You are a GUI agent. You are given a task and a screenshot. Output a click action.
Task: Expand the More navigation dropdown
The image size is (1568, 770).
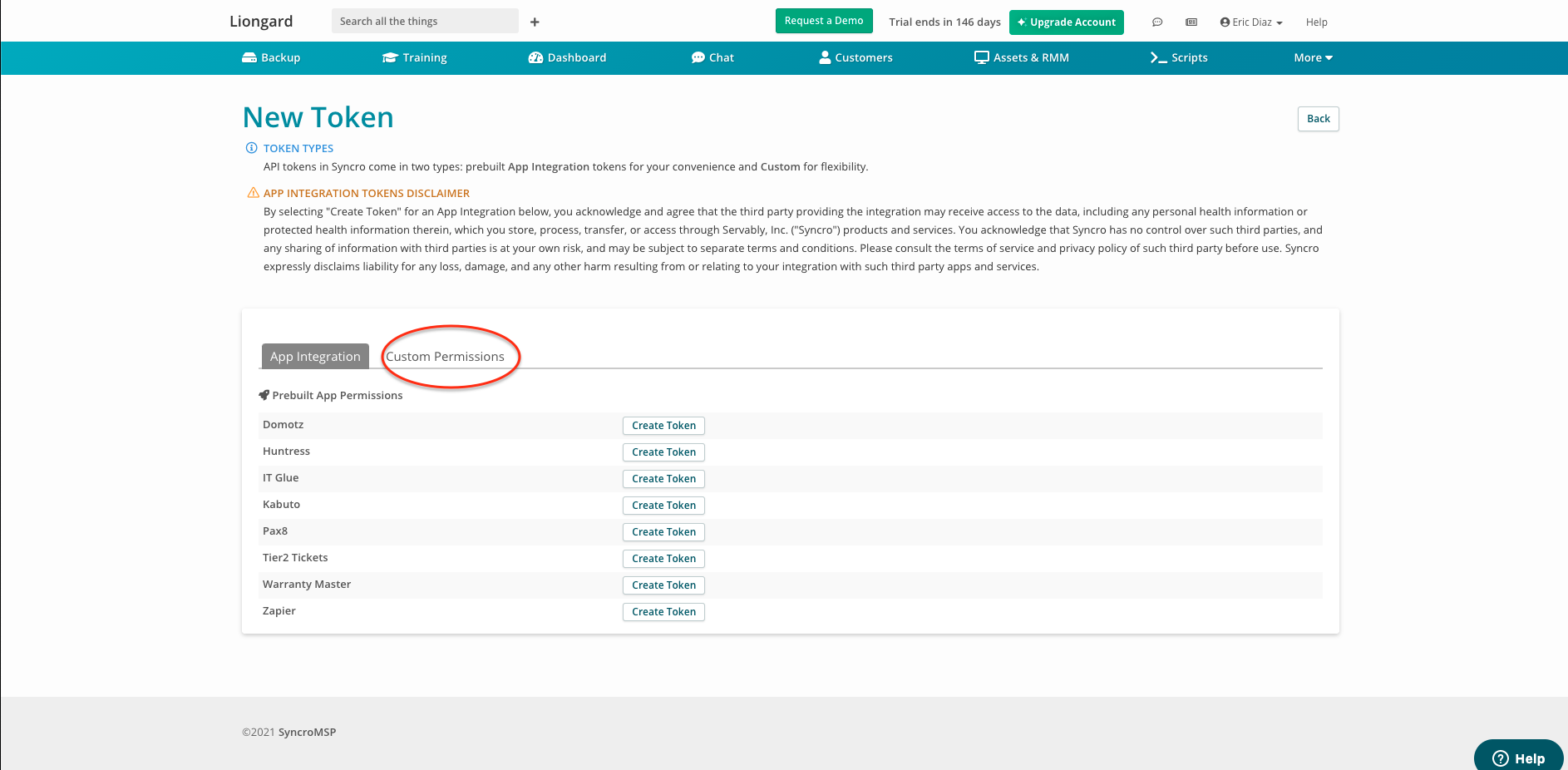[x=1314, y=57]
